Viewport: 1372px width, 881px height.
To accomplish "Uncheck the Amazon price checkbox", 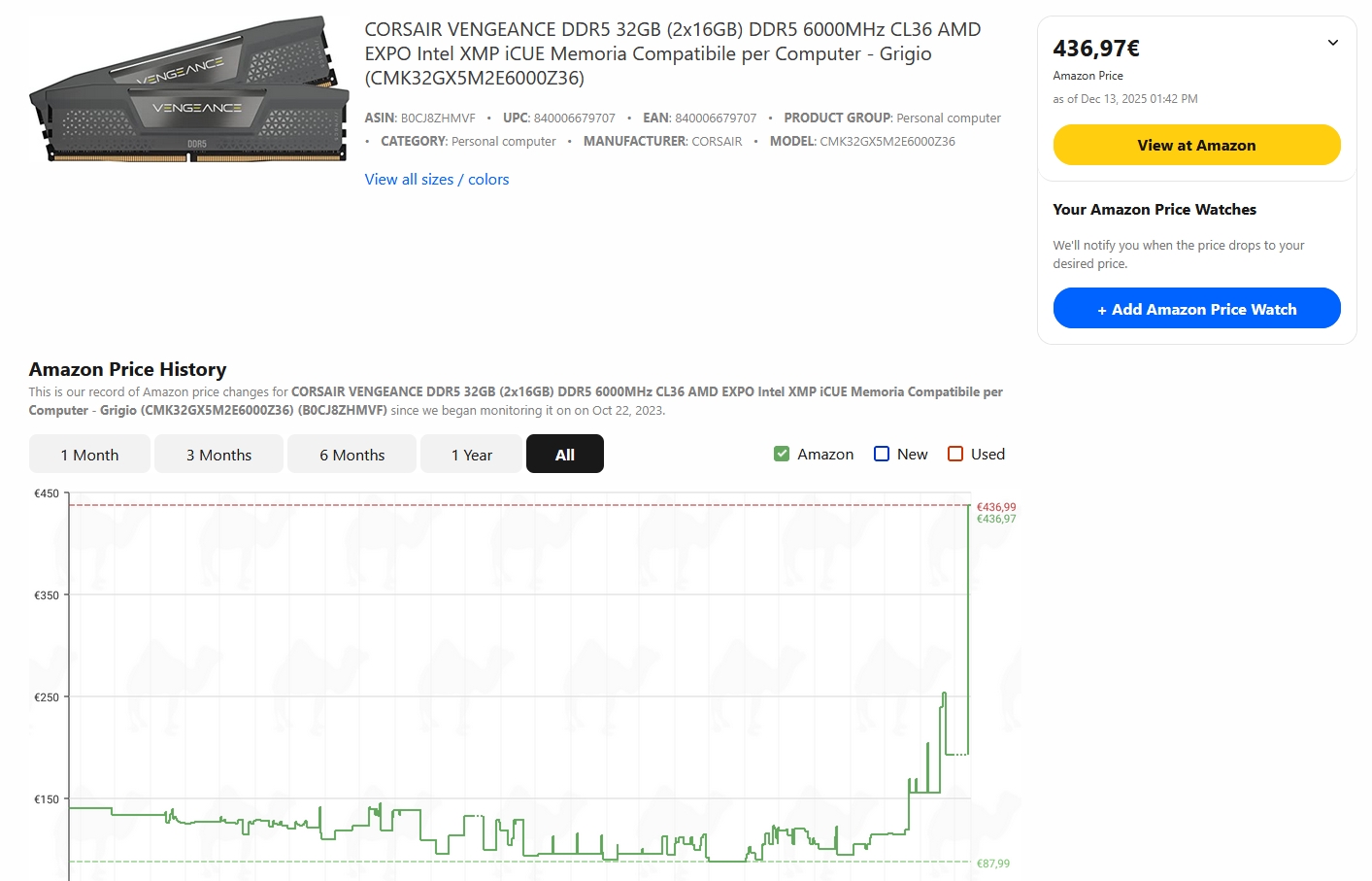I will 782,454.
